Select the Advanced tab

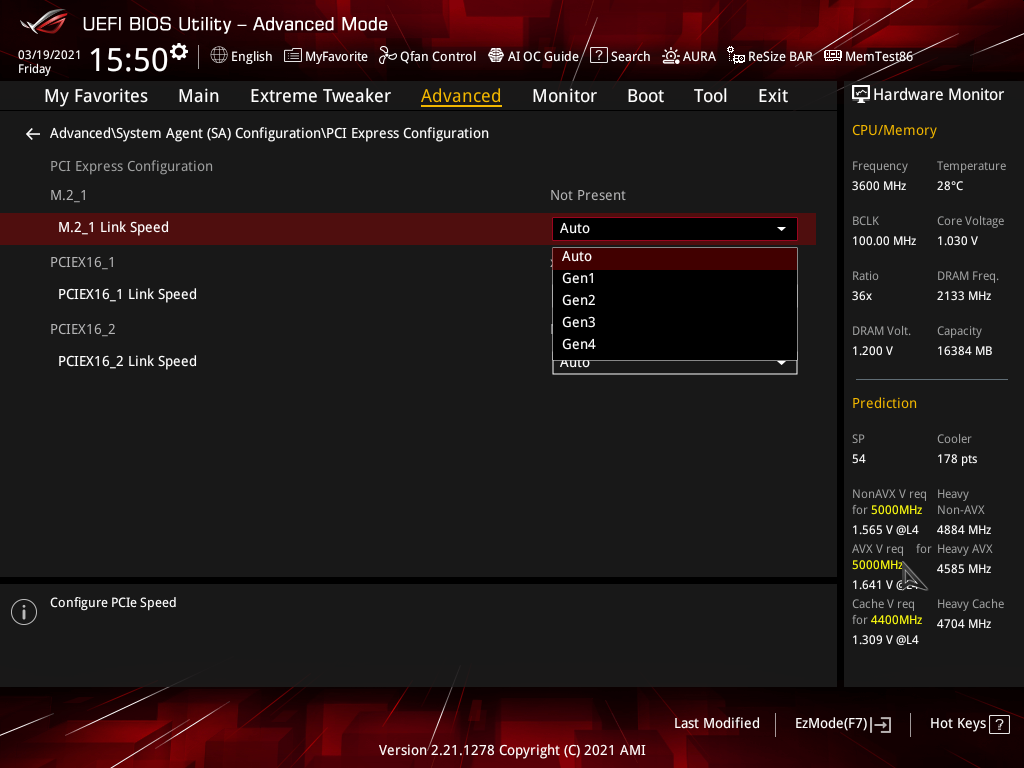click(x=461, y=96)
